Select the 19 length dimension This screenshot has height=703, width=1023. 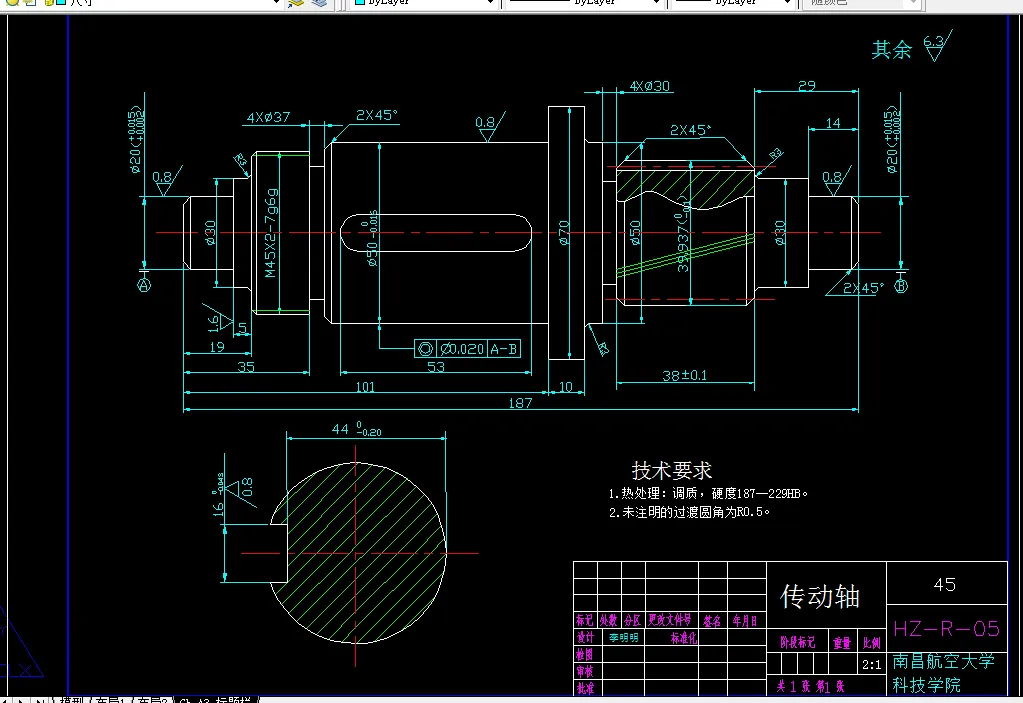217,347
